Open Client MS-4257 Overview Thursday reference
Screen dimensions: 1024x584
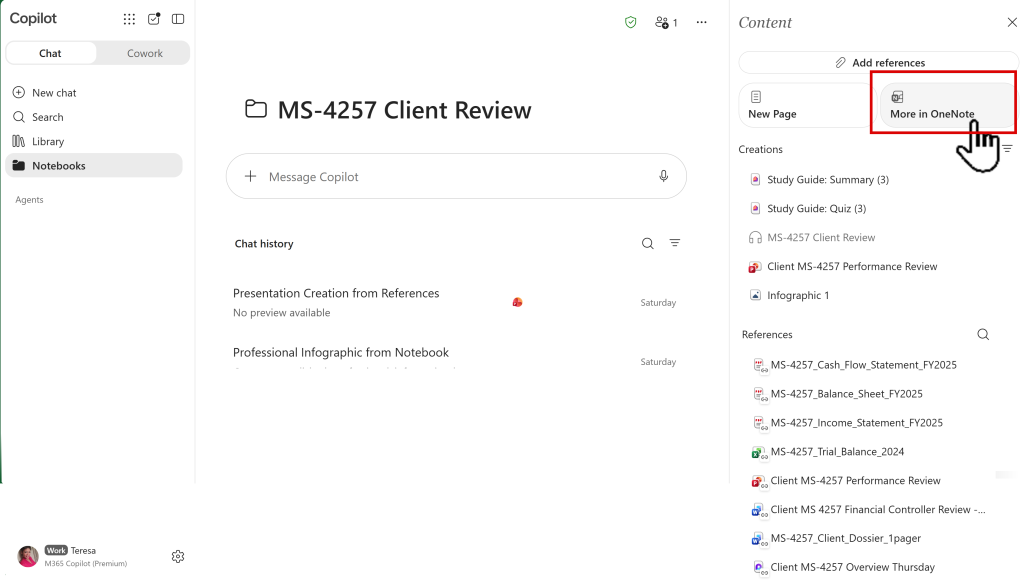[x=852, y=567]
